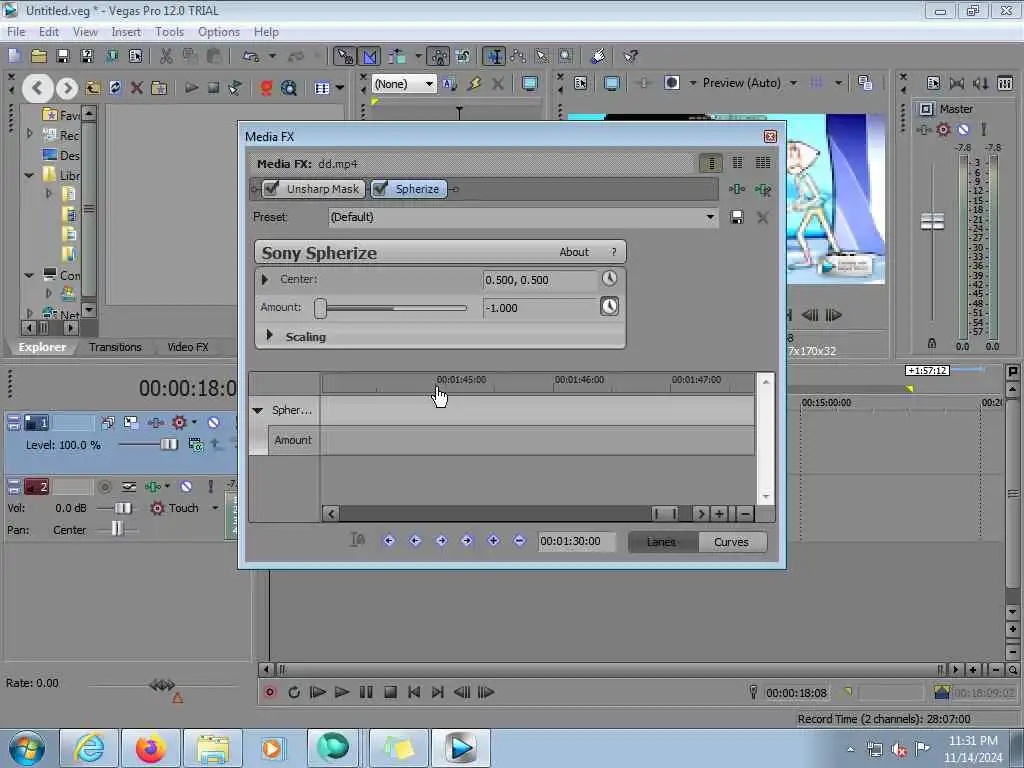Switch to the Video FX tab
Image resolution: width=1024 pixels, height=768 pixels.
(x=187, y=347)
